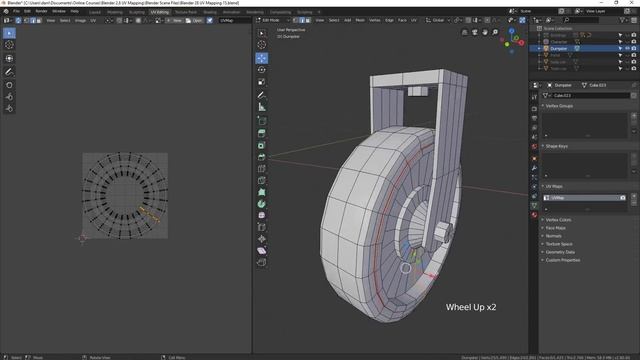Viewport: 640px width, 360px height.
Task: Select the Poly Build tool
Action: point(262,192)
